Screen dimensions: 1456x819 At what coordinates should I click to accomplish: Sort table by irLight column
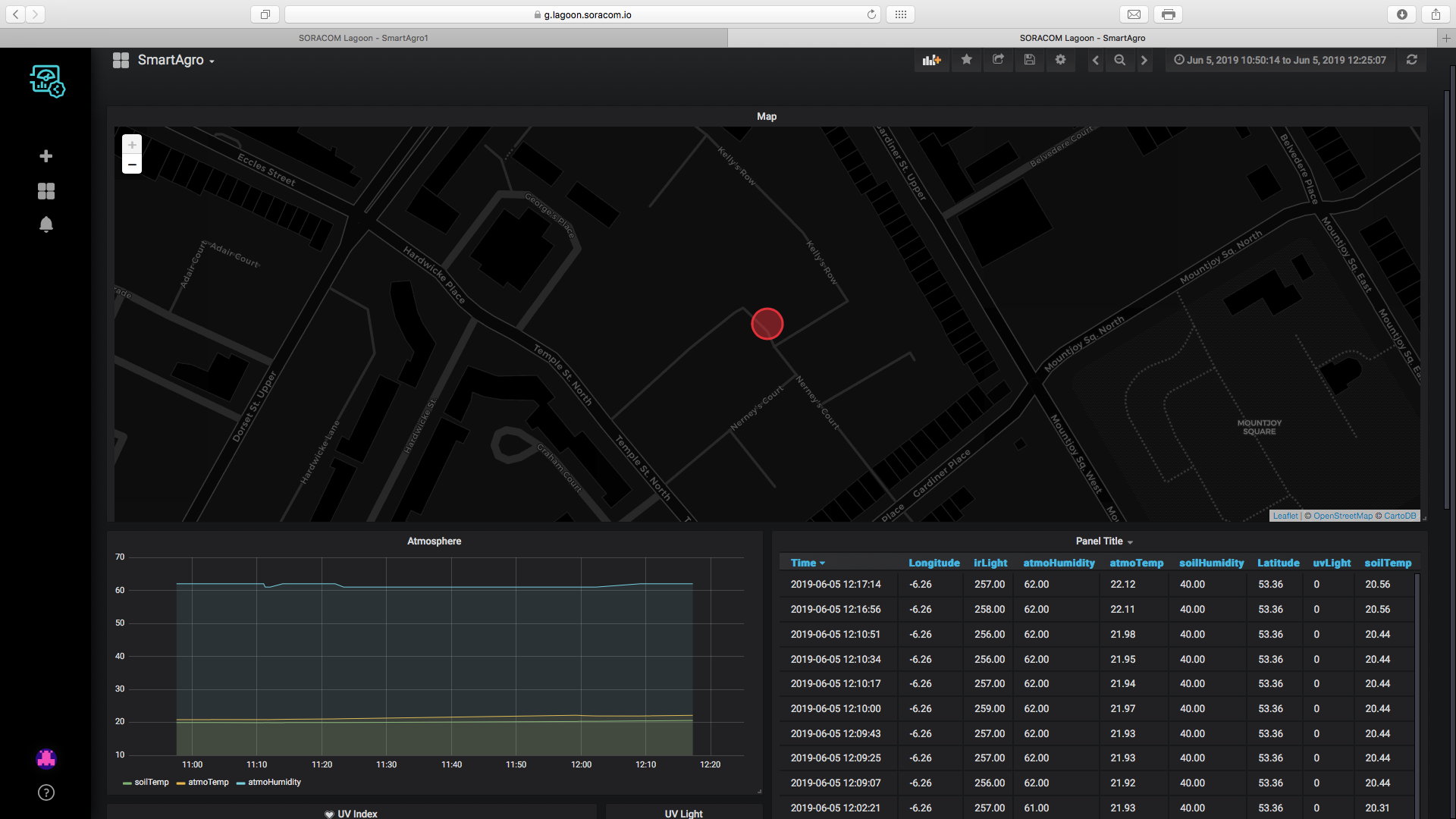(x=990, y=563)
